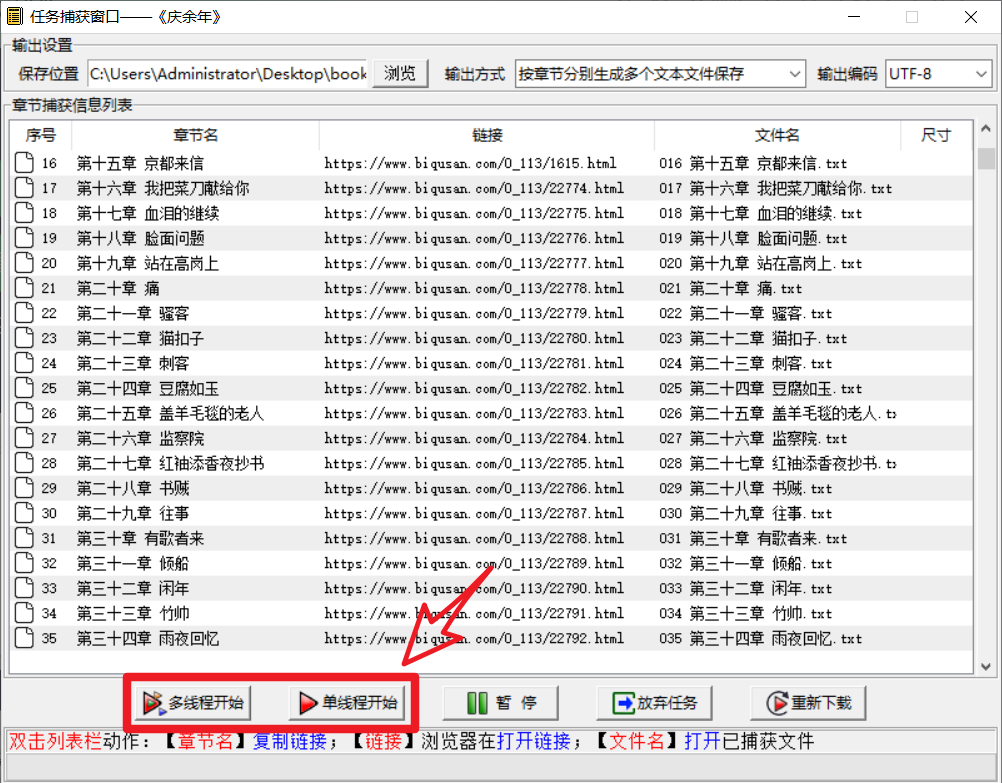Click link ending in 22782.html
The width and height of the screenshot is (1002, 783).
pos(474,388)
